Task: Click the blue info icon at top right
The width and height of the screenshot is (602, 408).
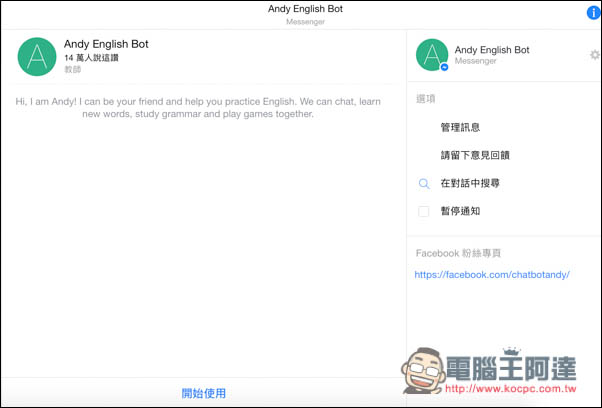Action: click(594, 13)
